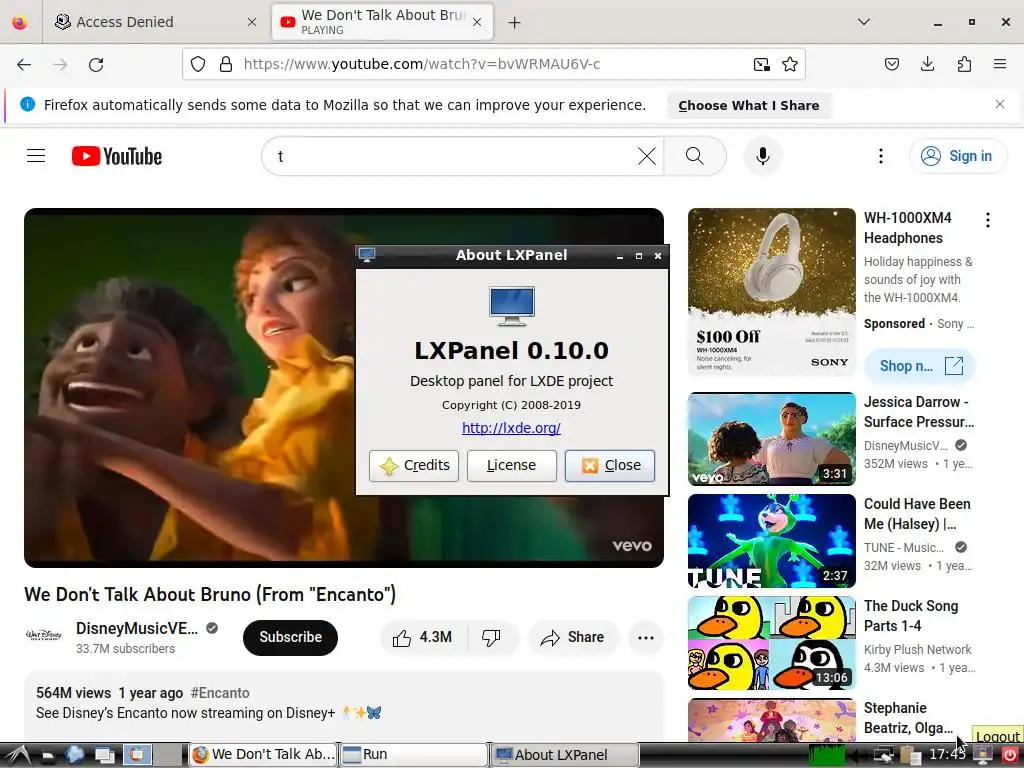This screenshot has height=768, width=1024.
Task: Go back using Firefox back arrow
Action: (x=24, y=64)
